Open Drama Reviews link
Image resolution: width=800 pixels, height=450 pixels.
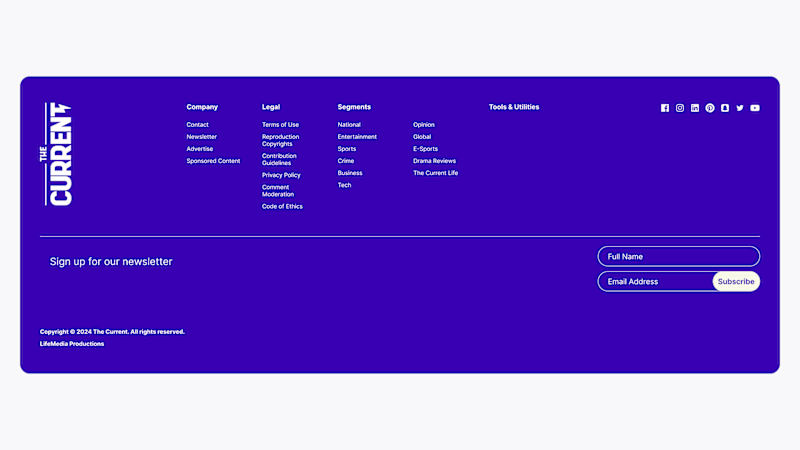click(x=435, y=161)
